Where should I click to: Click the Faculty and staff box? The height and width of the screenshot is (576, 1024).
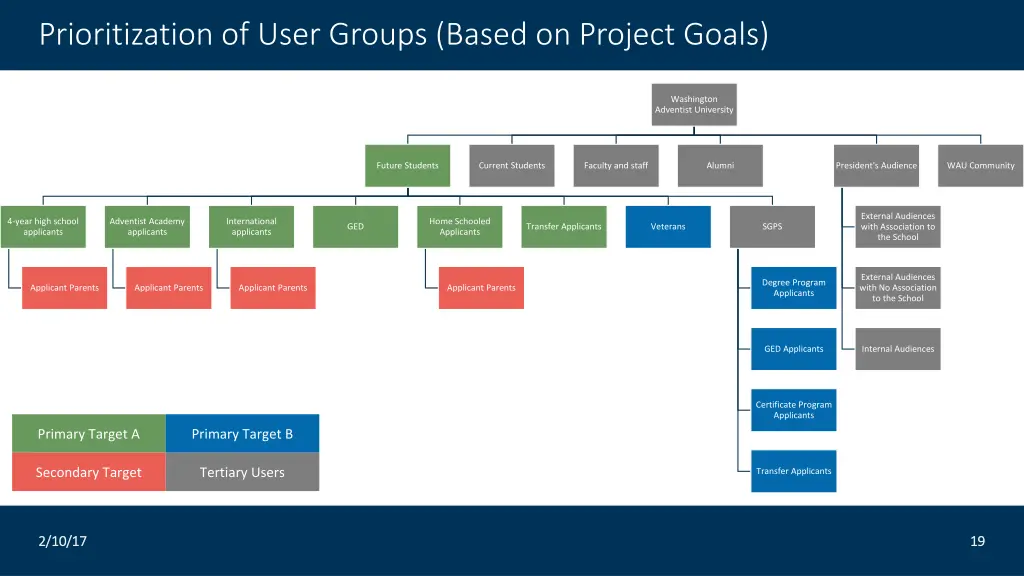[x=616, y=165]
